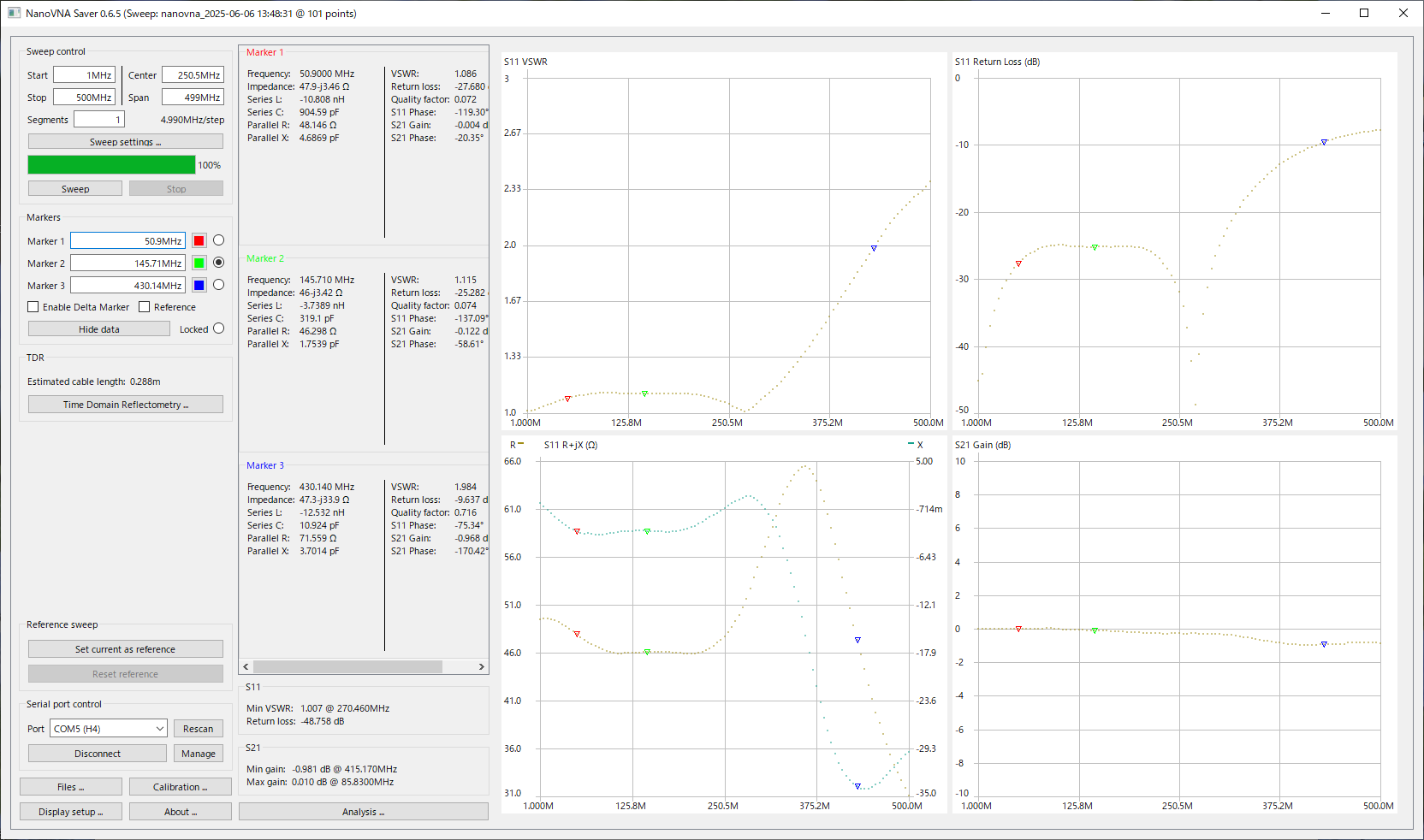Click the red marker on Return Loss chart
Screen dimensions: 1424x840
coord(1018,263)
